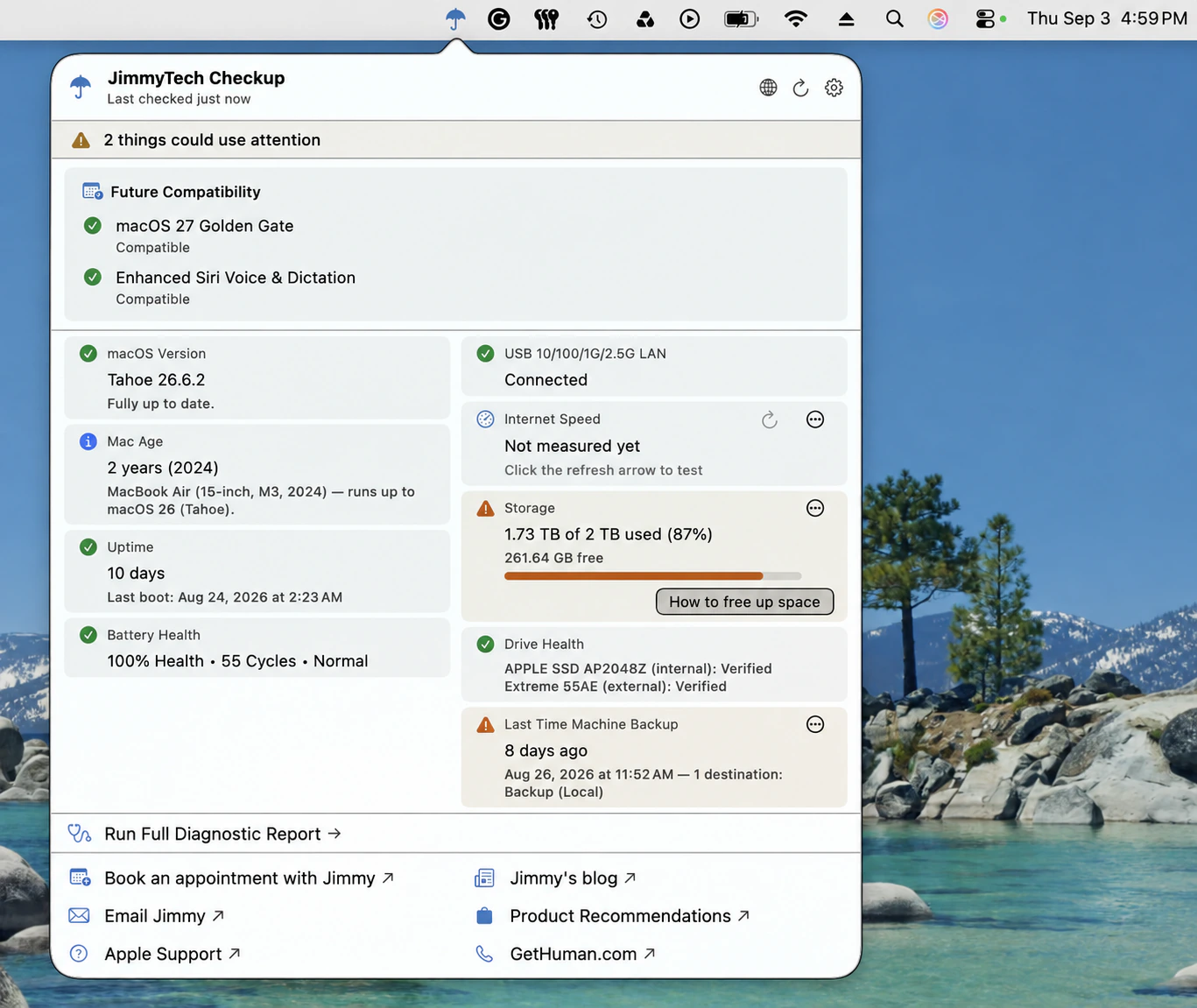Run Full Diagnostic Report
Viewport: 1197px width, 1008px height.
[x=222, y=834]
